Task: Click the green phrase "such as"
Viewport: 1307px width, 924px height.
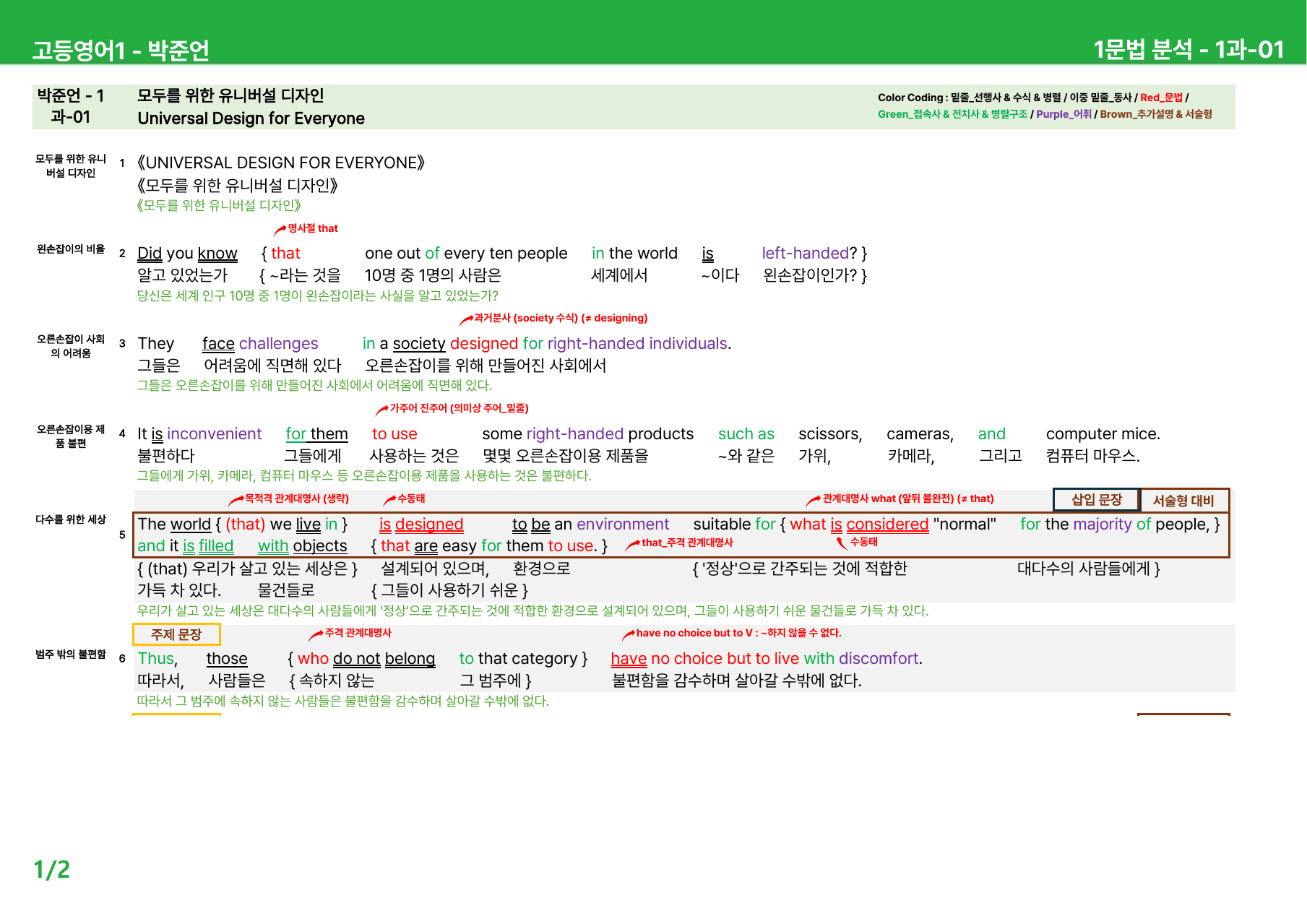Action: (x=746, y=434)
